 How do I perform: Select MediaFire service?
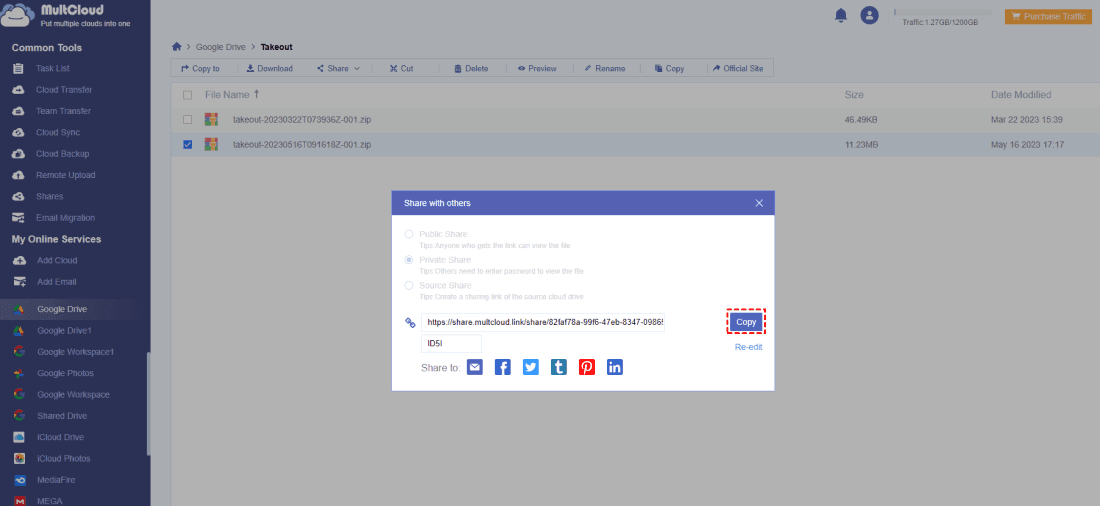(x=56, y=480)
